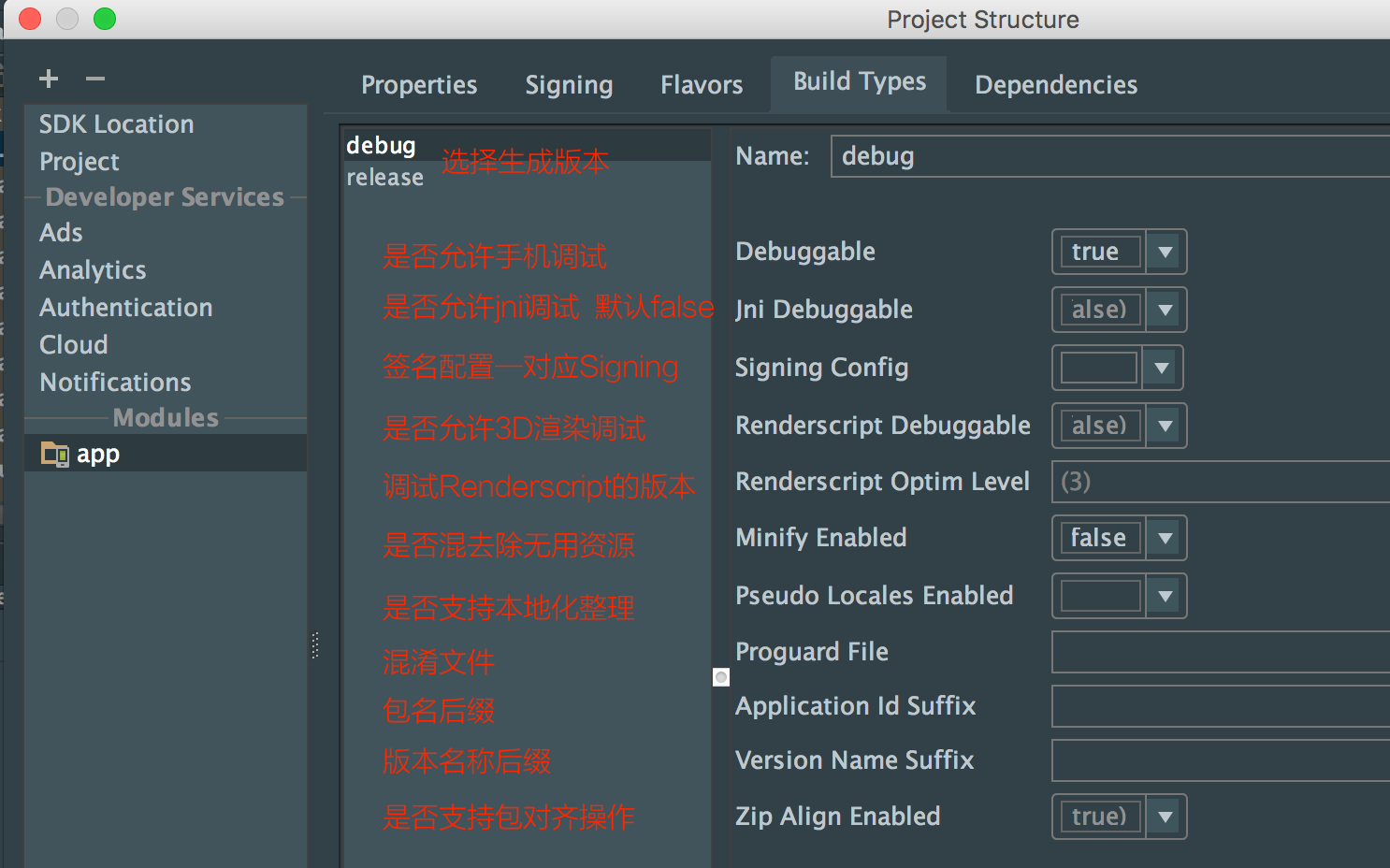The width and height of the screenshot is (1390, 868).
Task: Click the plus add module icon
Action: click(49, 80)
